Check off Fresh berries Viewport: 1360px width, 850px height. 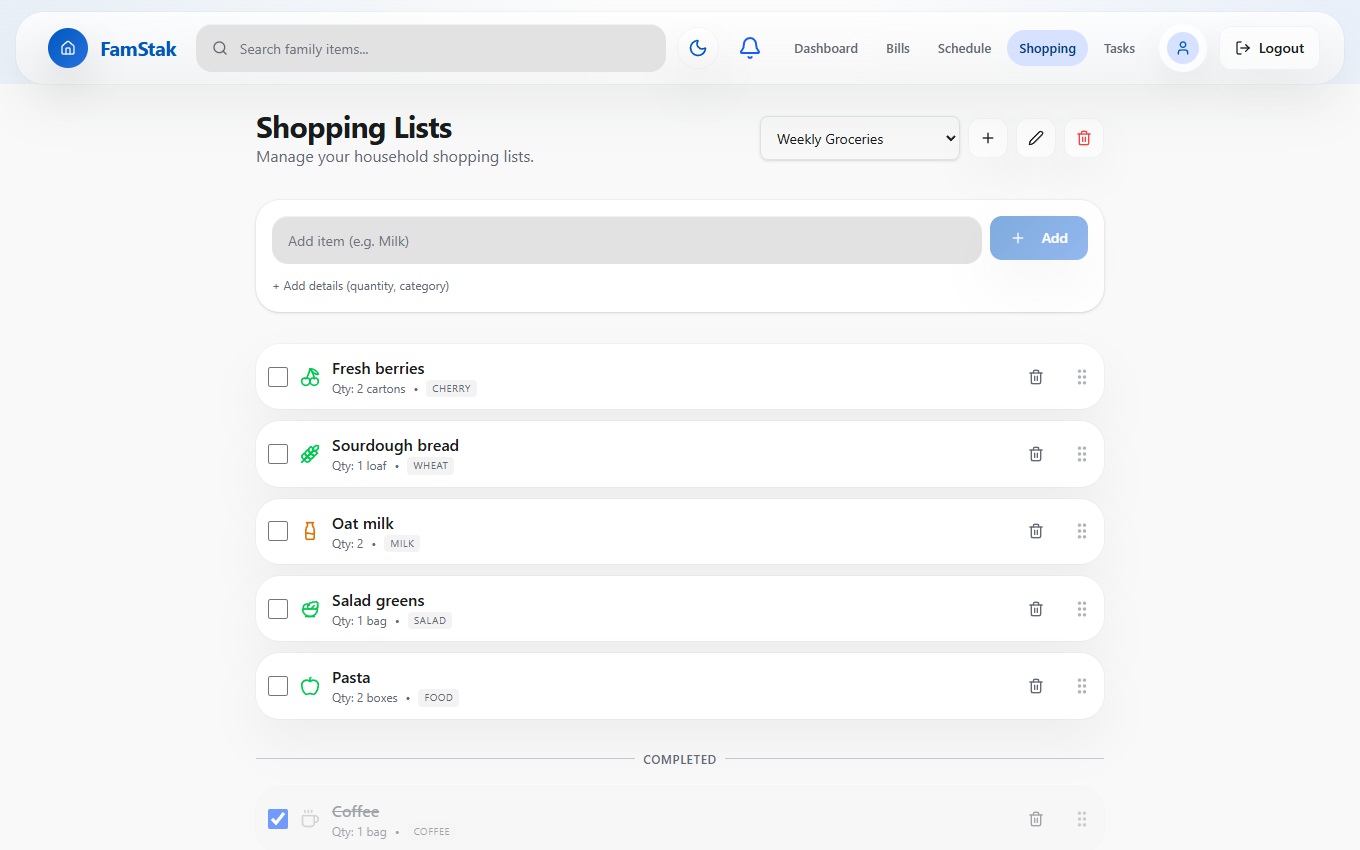278,377
